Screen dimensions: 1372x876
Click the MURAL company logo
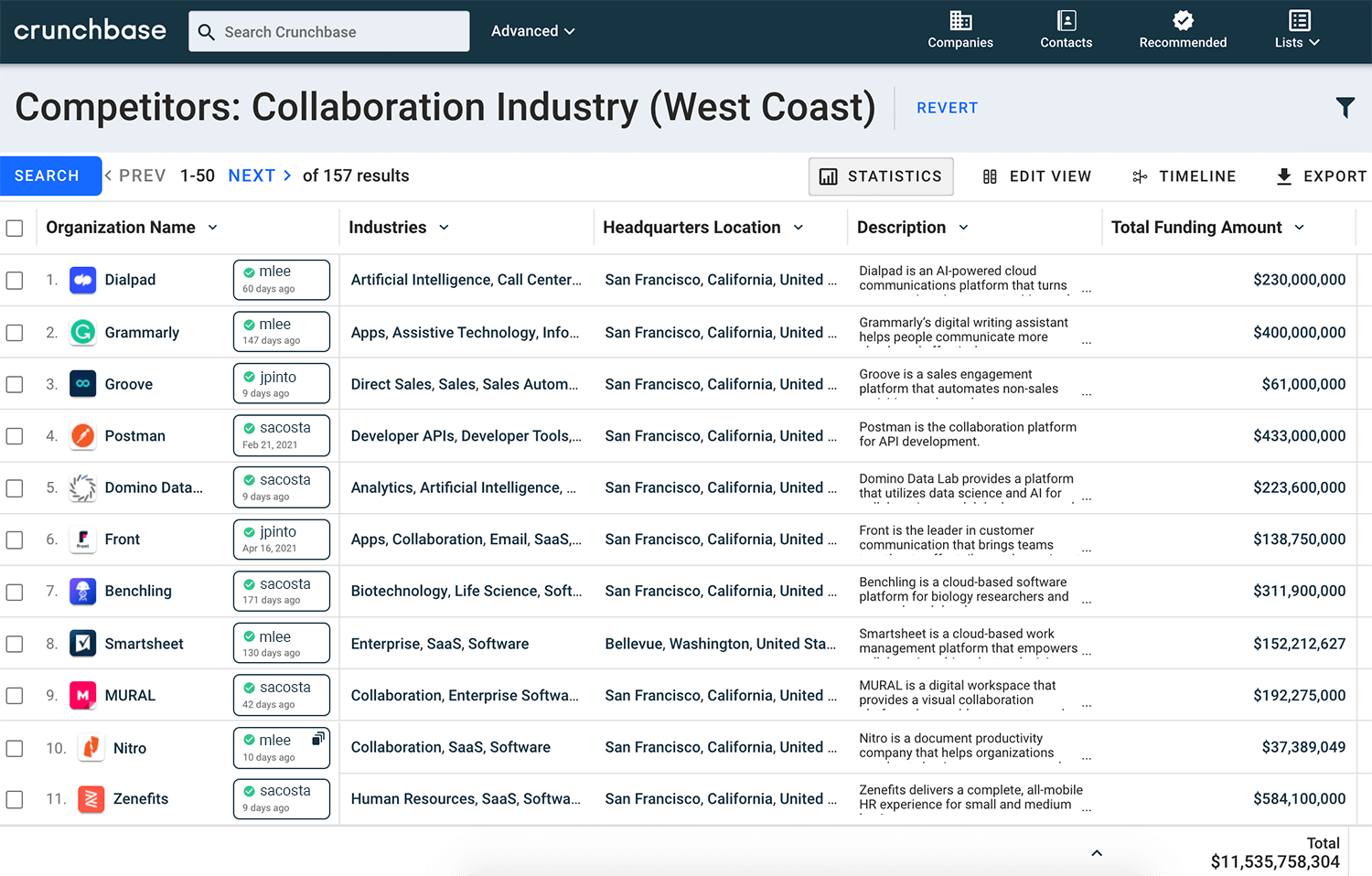click(83, 696)
